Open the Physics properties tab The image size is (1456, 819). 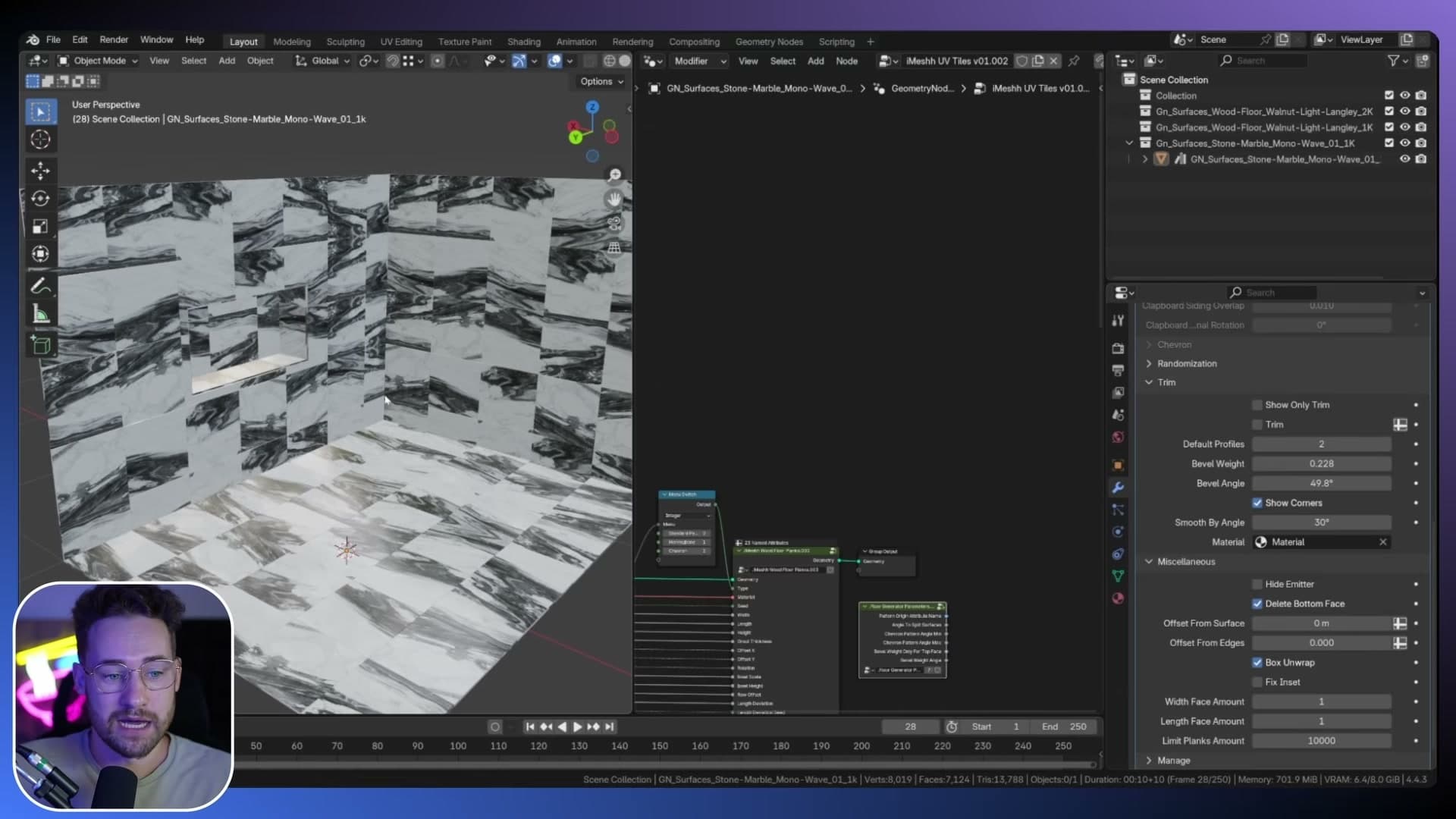(x=1118, y=532)
